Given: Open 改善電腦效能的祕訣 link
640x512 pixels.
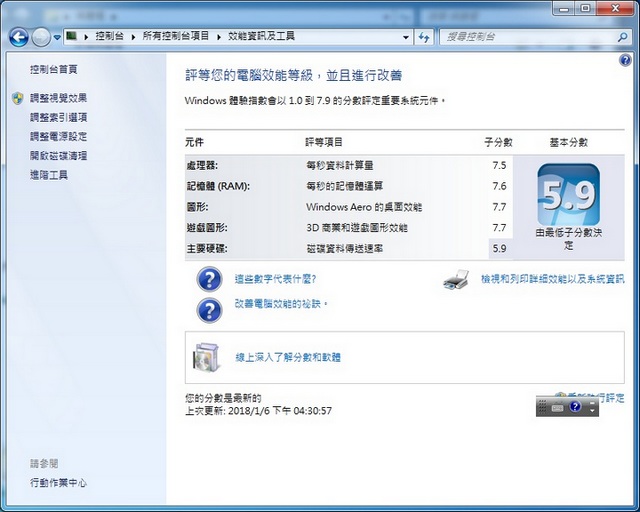Looking at the screenshot, I should coord(280,304).
